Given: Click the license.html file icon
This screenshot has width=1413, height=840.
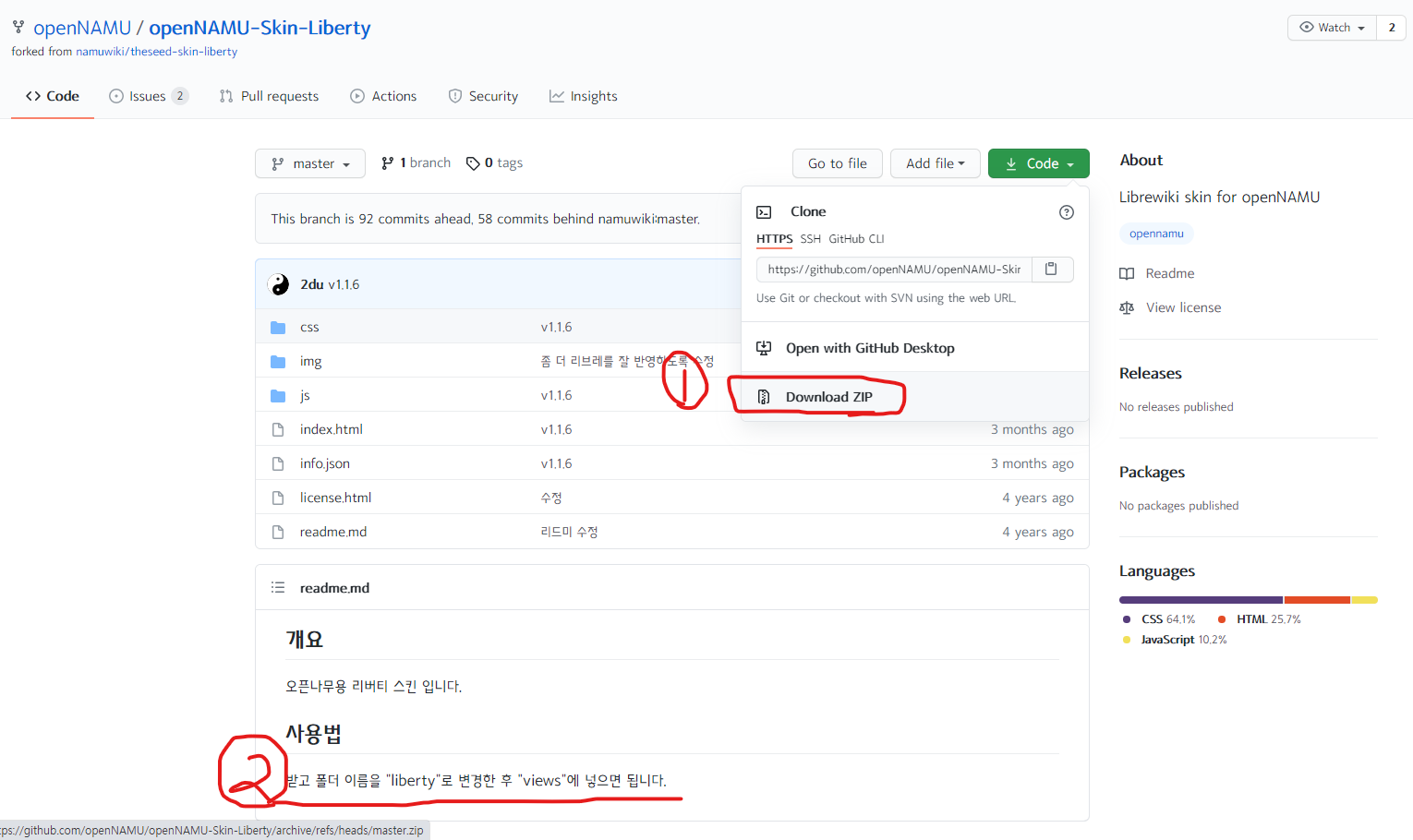Looking at the screenshot, I should tap(278, 498).
